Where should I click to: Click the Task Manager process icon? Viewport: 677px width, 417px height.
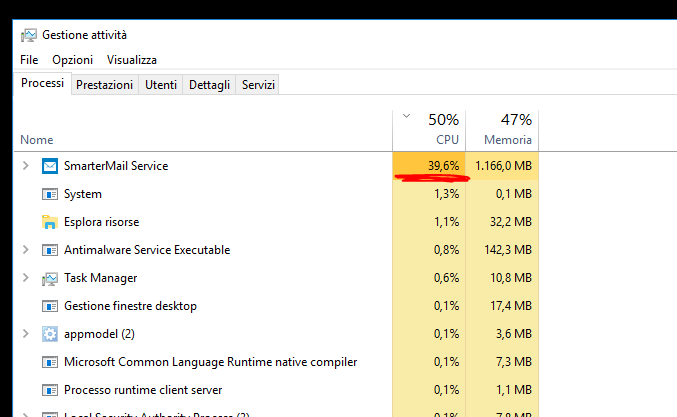50,278
